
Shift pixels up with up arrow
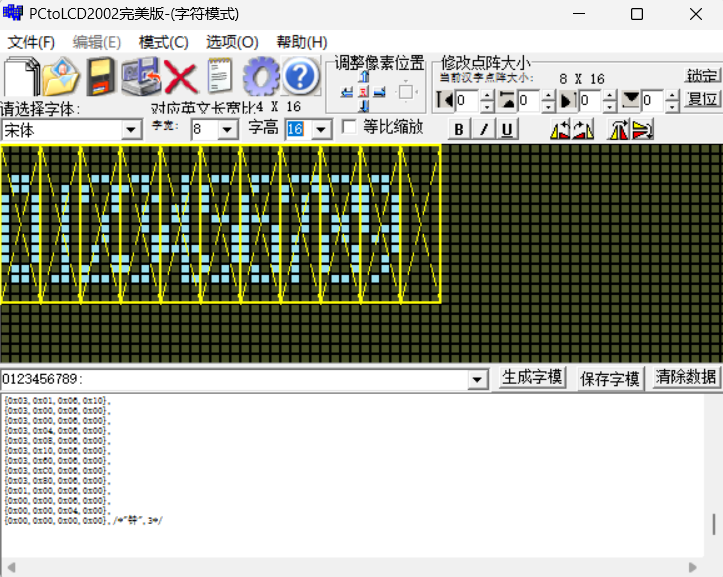coord(364,77)
